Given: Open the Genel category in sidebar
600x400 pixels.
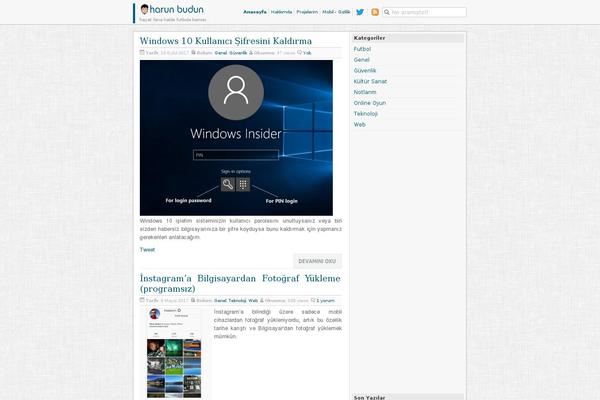Looking at the screenshot, I should (361, 60).
